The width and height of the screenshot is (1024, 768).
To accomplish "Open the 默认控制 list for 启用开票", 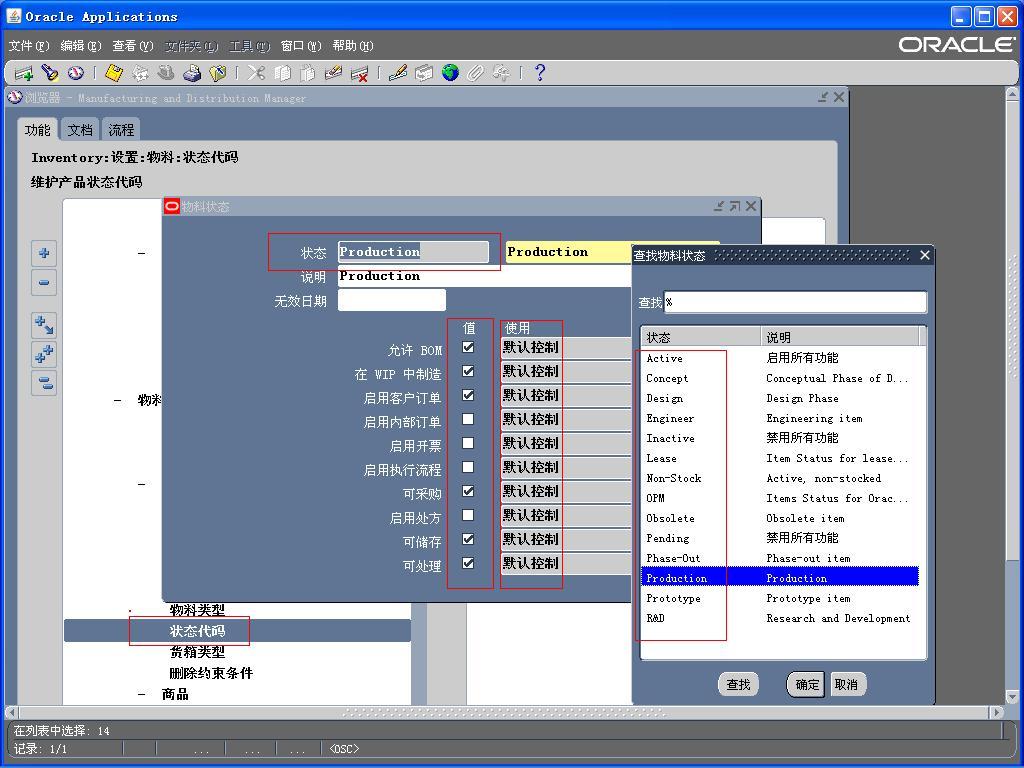I will coord(566,443).
